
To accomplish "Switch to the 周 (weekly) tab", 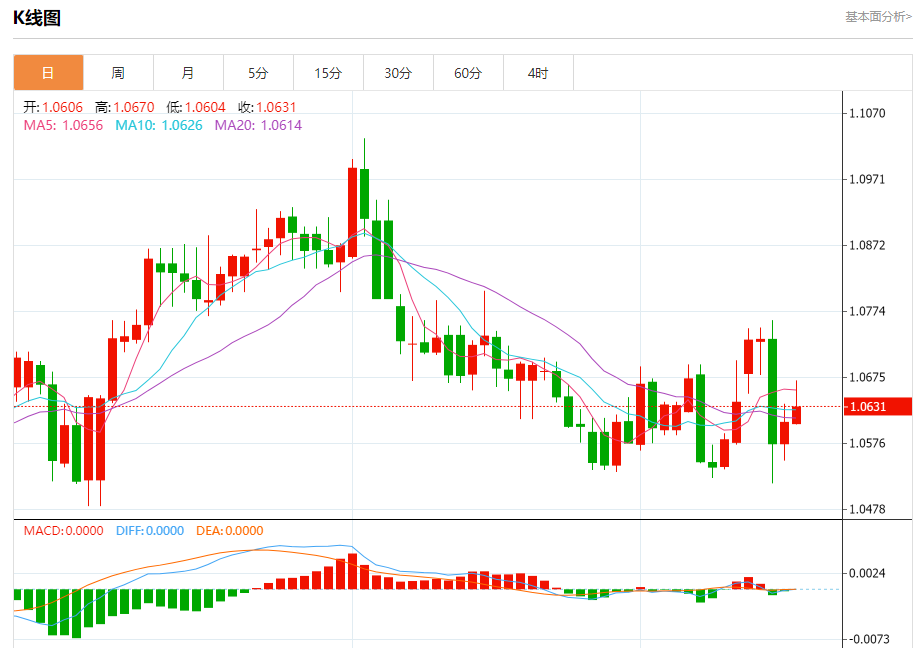I will (x=118, y=73).
